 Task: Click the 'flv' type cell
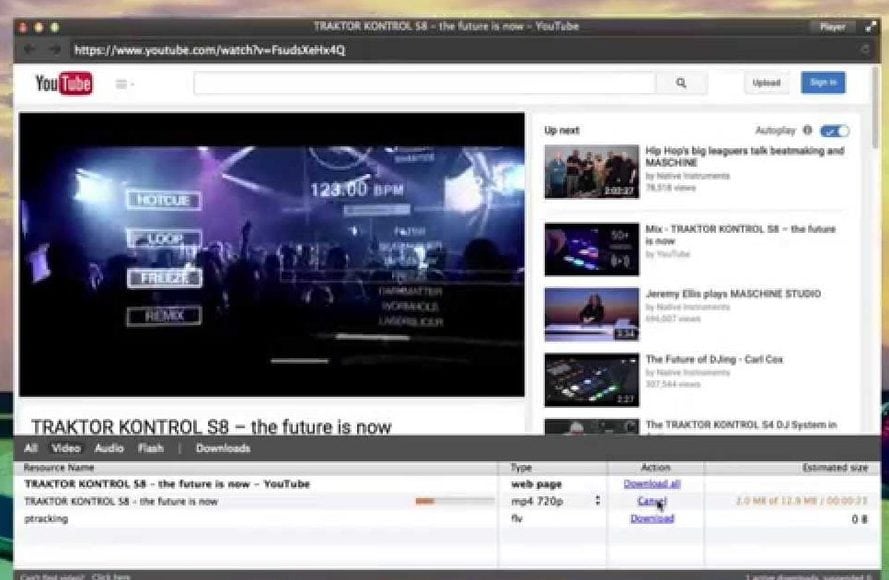click(x=517, y=519)
